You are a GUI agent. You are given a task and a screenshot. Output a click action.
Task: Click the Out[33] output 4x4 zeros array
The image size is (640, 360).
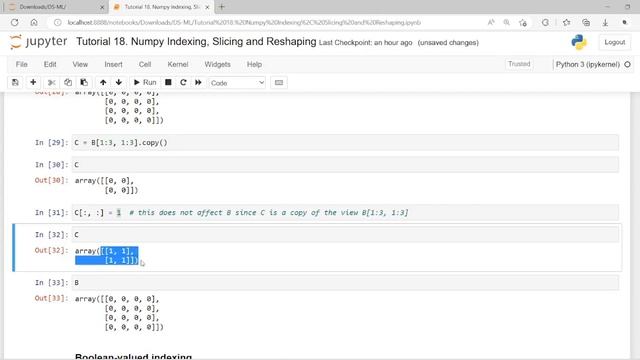point(119,313)
